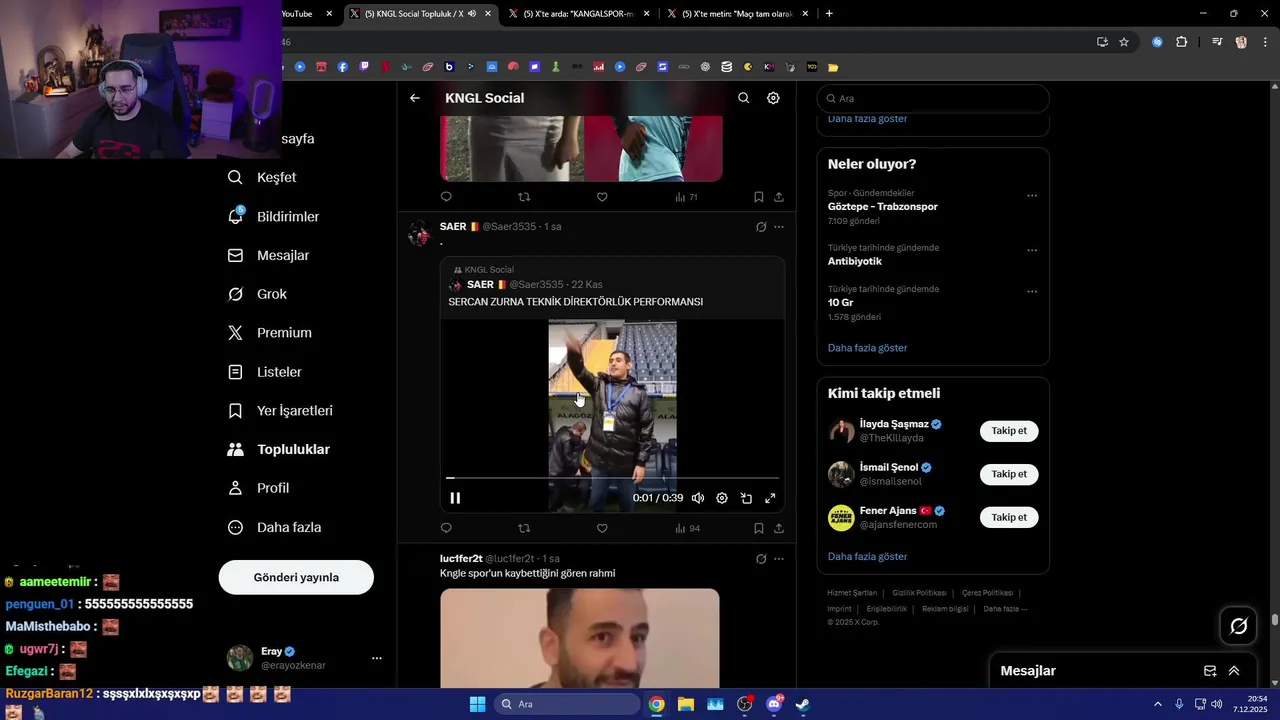Open Bildirimler notifications

274,216
